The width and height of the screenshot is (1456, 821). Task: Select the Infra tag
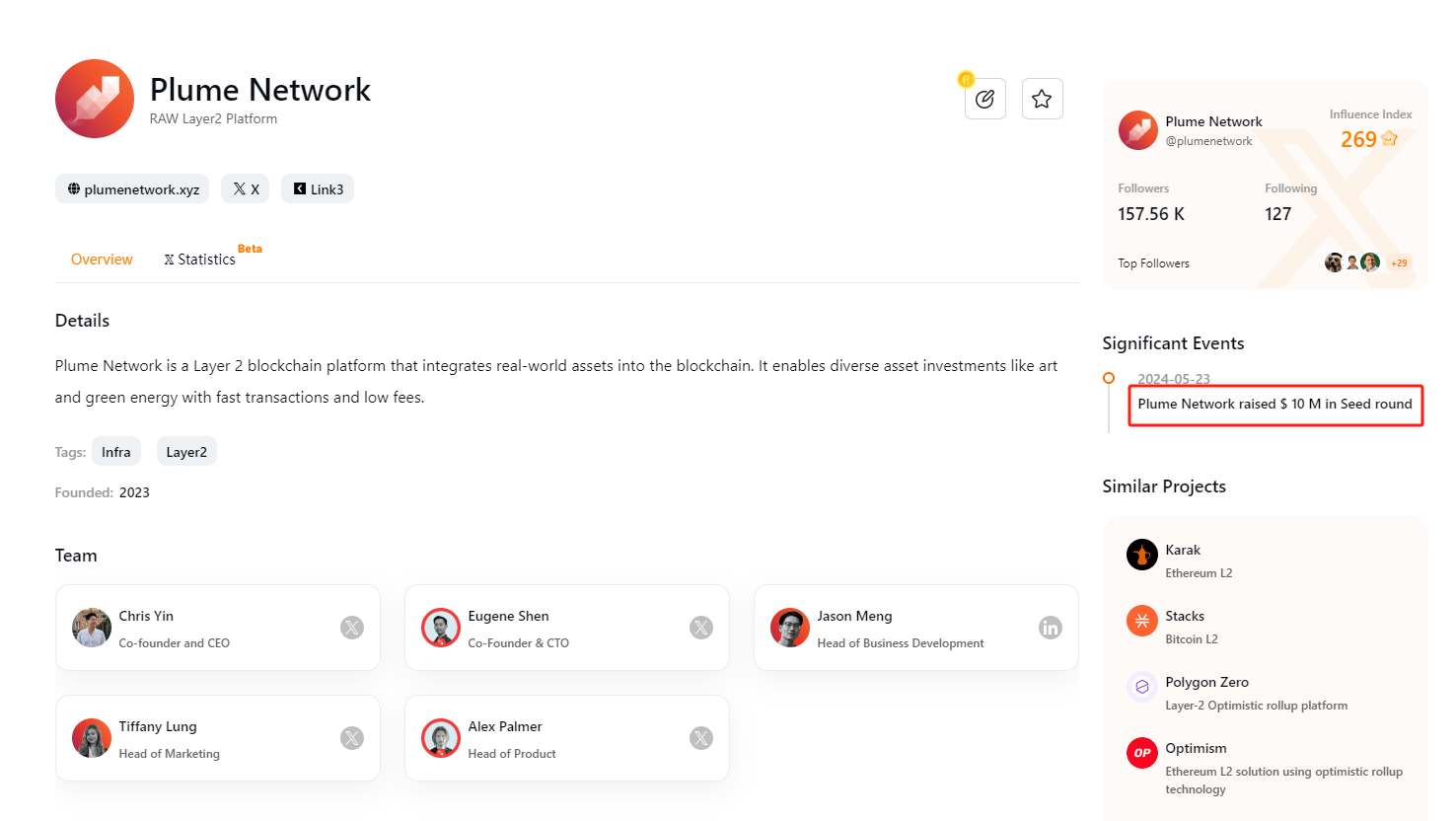point(116,452)
